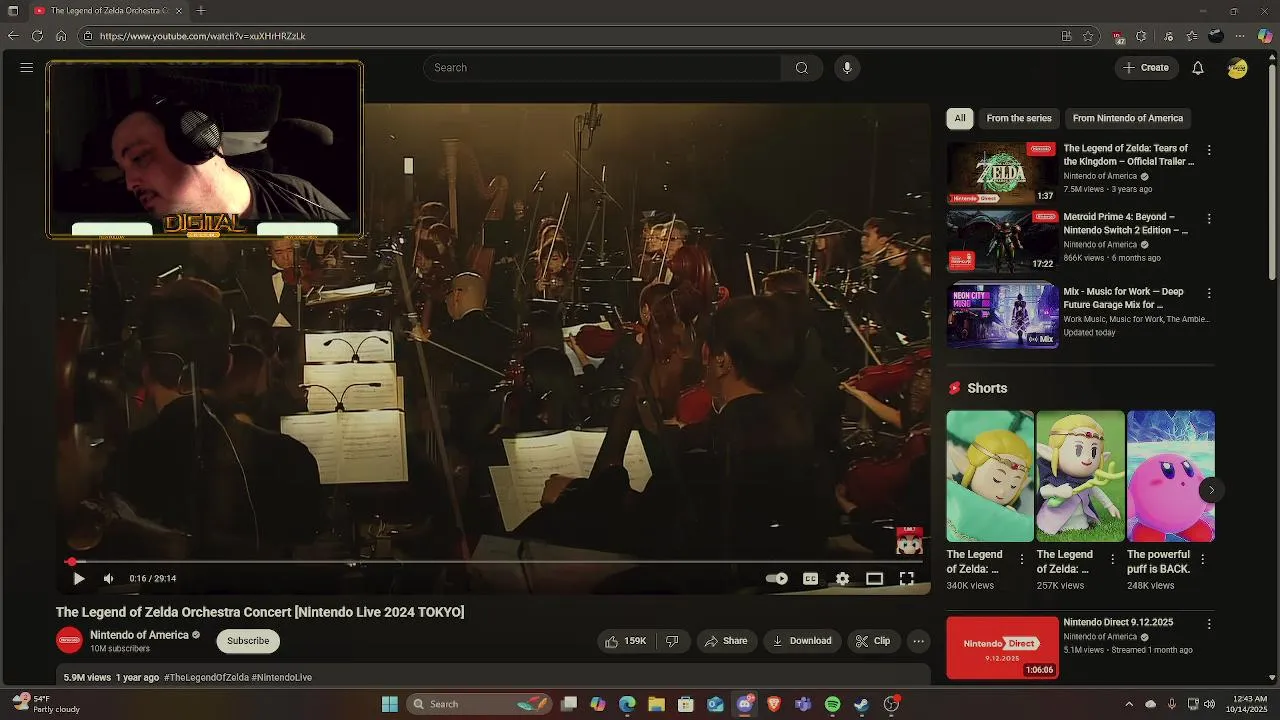
Task: Open Mix - Music for Work thumbnail
Action: pos(1002,315)
